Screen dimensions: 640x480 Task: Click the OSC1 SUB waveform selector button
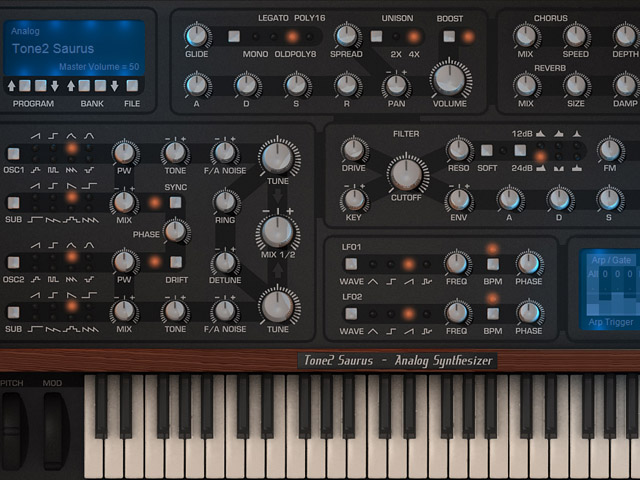pyautogui.click(x=13, y=203)
